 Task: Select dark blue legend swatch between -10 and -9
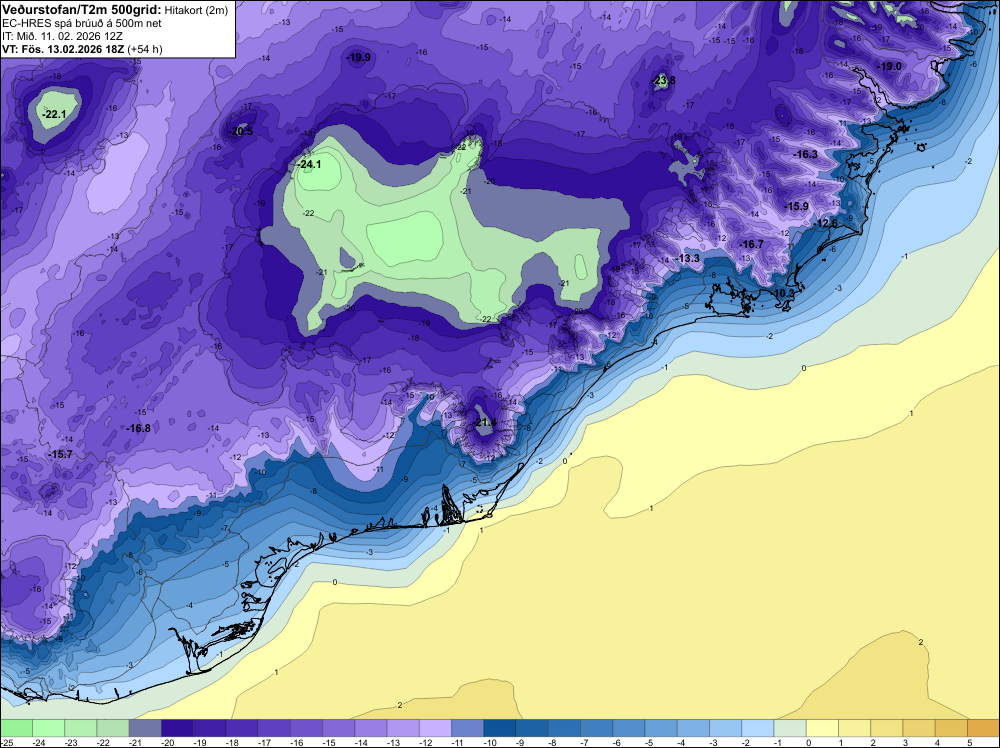point(499,728)
